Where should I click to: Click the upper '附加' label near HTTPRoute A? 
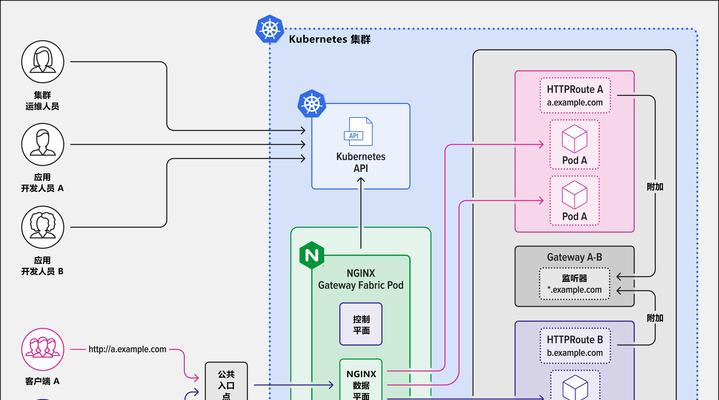pos(655,187)
